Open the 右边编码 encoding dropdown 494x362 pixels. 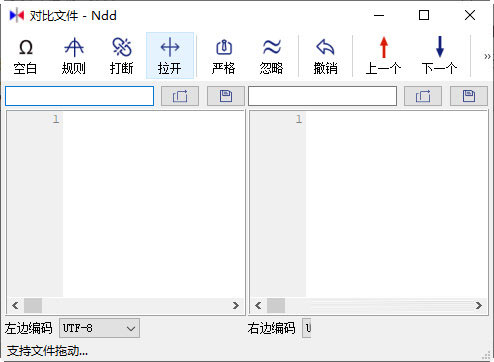[x=307, y=328]
